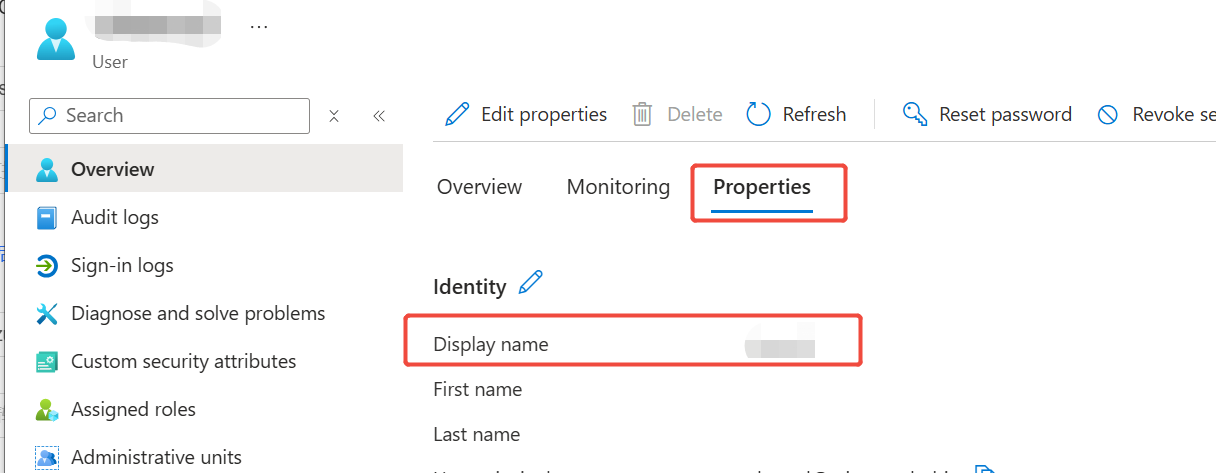
Task: Focus the sidebar Search box
Action: pyautogui.click(x=170, y=116)
